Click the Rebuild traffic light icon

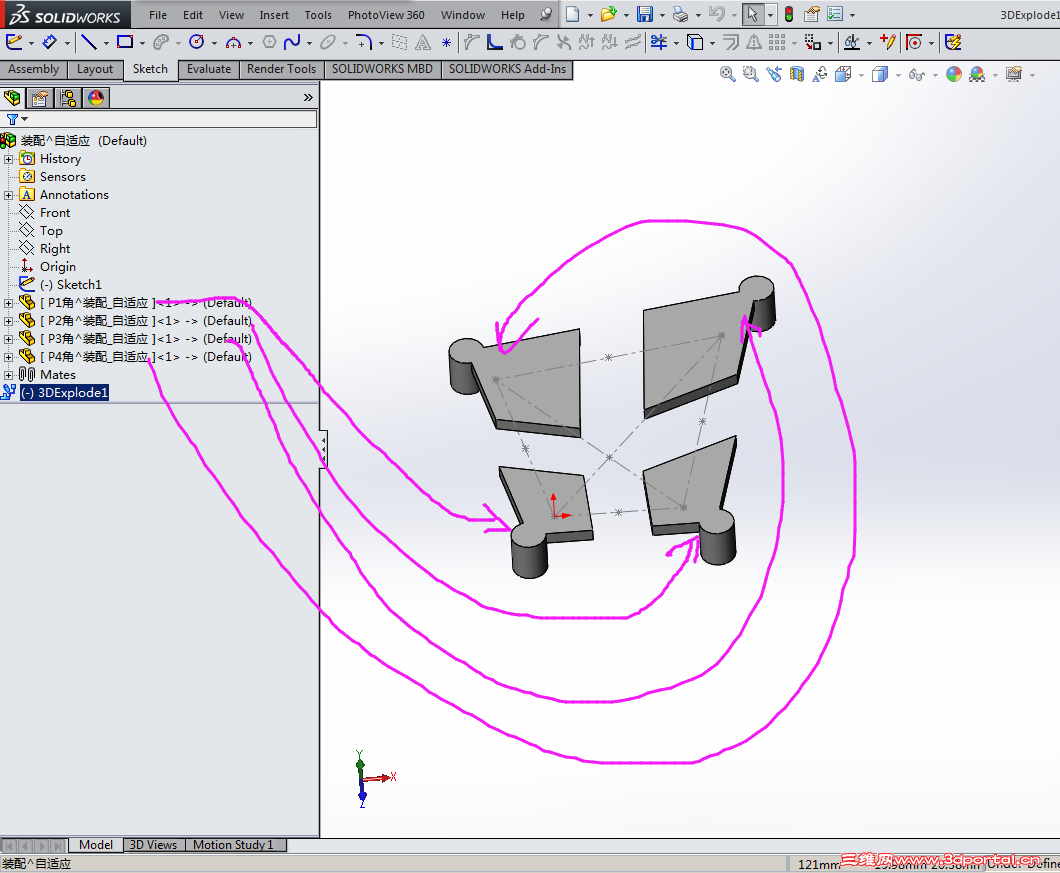pyautogui.click(x=789, y=14)
